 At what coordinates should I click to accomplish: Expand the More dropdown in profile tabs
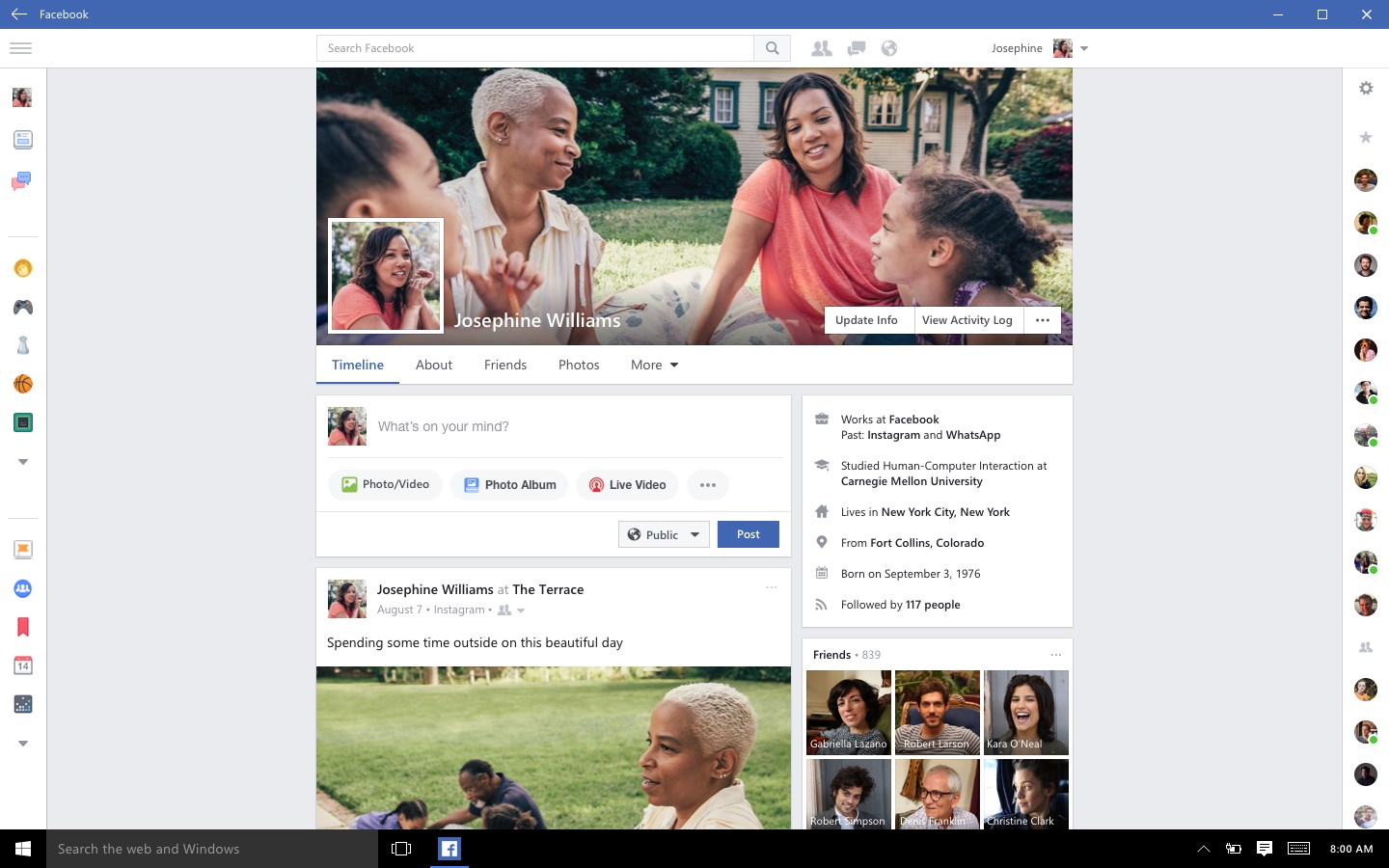pyautogui.click(x=655, y=365)
